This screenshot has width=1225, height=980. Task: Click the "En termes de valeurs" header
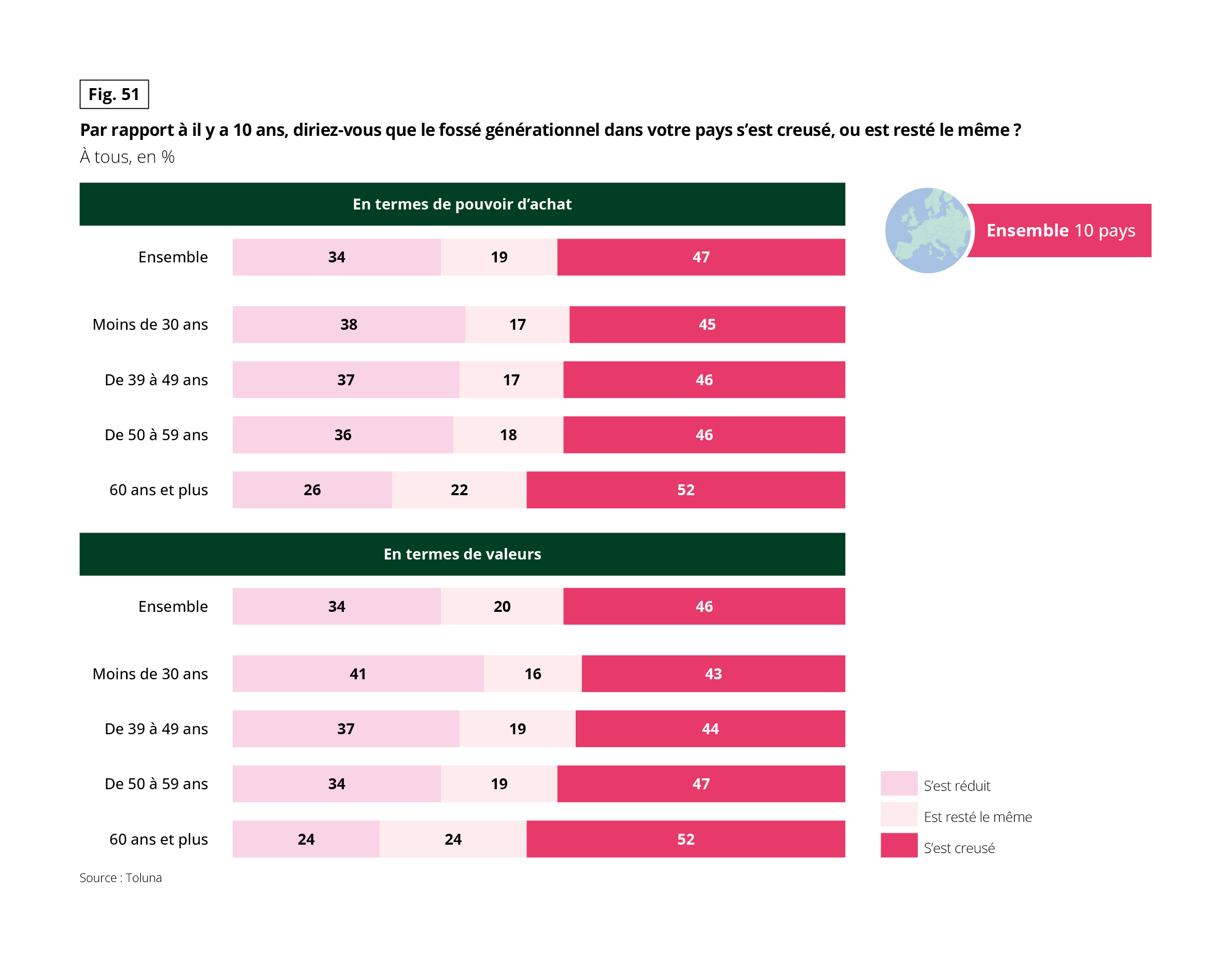pyautogui.click(x=462, y=554)
